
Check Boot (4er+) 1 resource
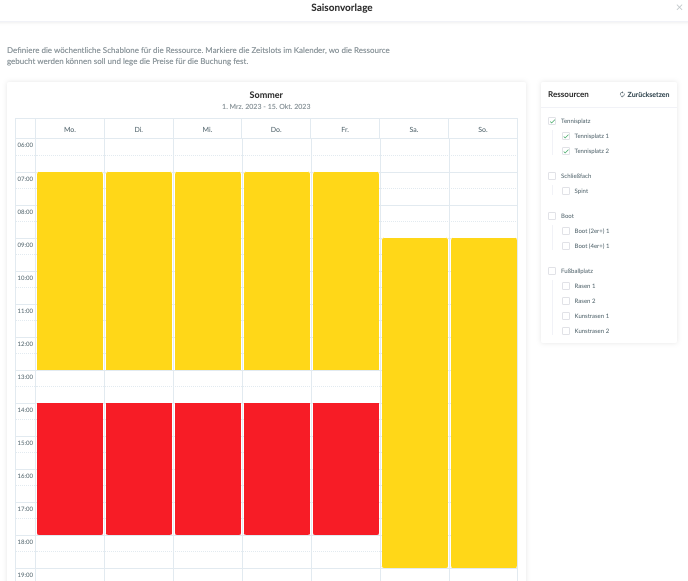point(566,245)
